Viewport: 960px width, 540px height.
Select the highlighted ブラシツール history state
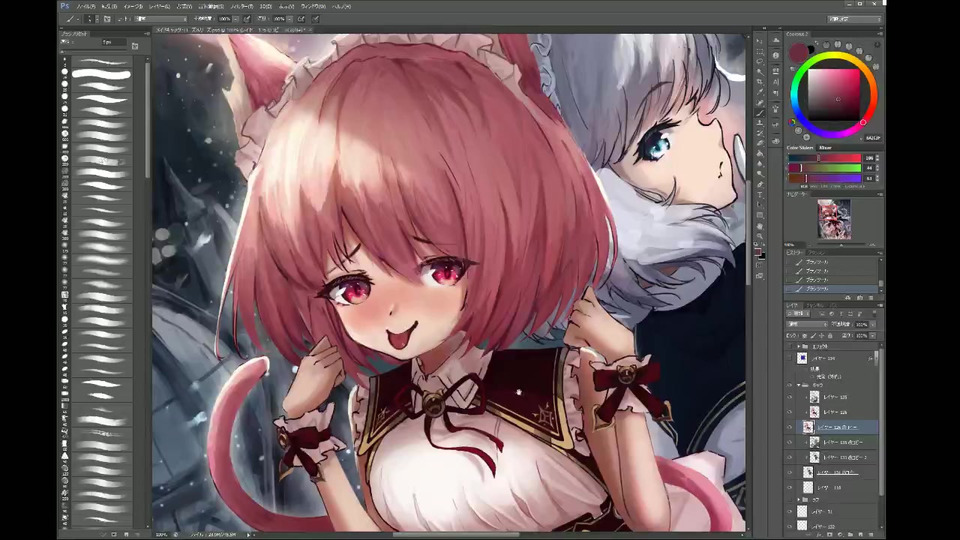coord(831,288)
